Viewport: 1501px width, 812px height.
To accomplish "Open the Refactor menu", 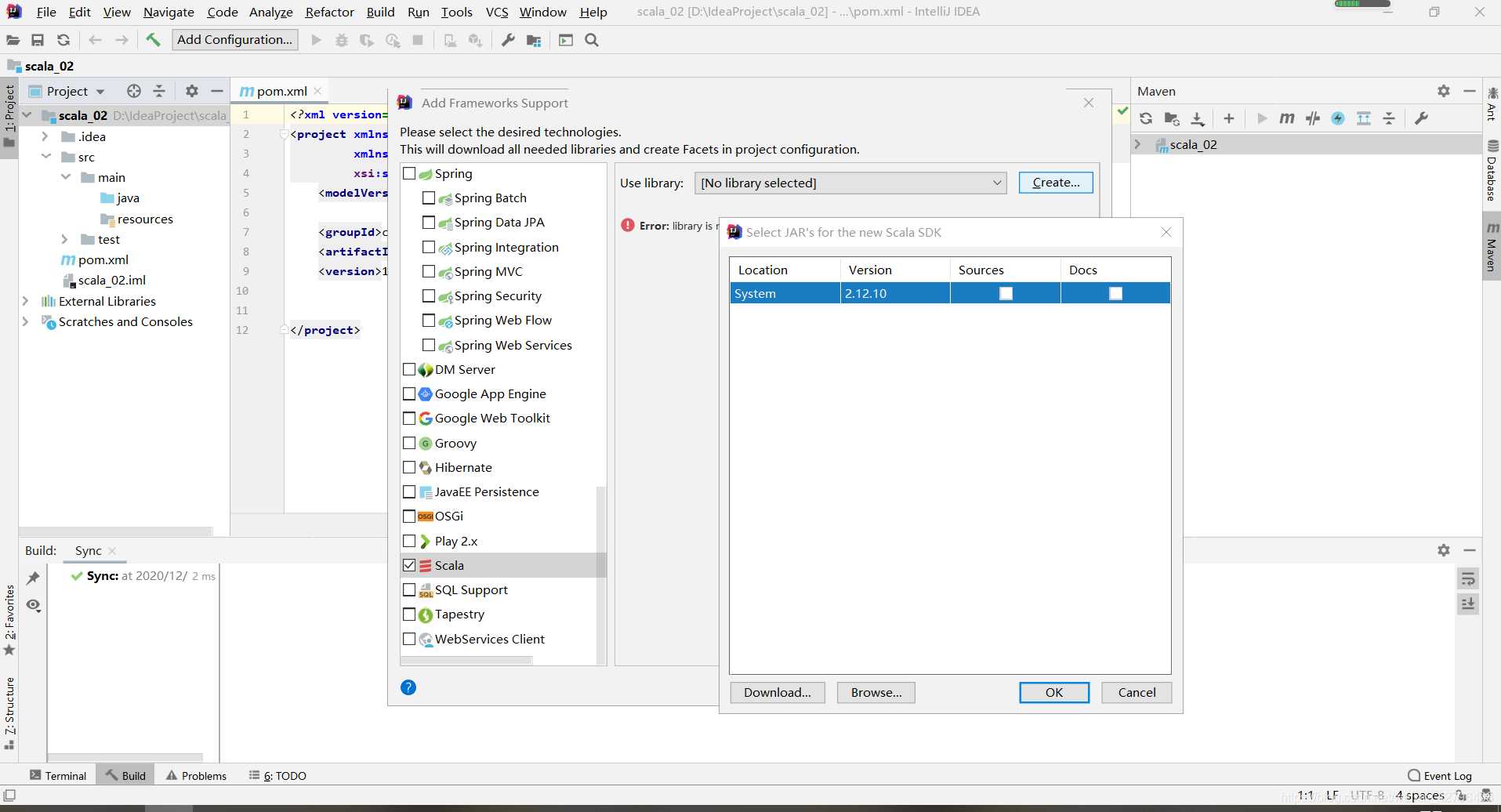I will point(330,12).
